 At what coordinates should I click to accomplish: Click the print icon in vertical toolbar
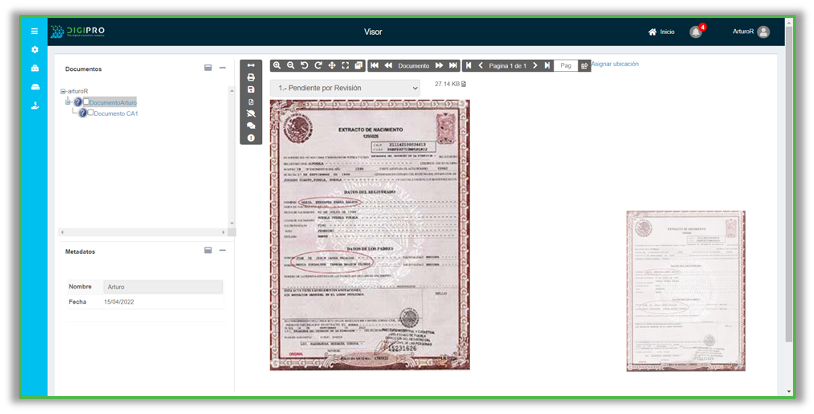251,77
